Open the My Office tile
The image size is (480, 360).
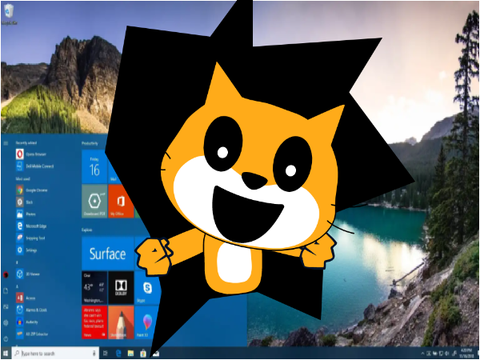click(120, 201)
